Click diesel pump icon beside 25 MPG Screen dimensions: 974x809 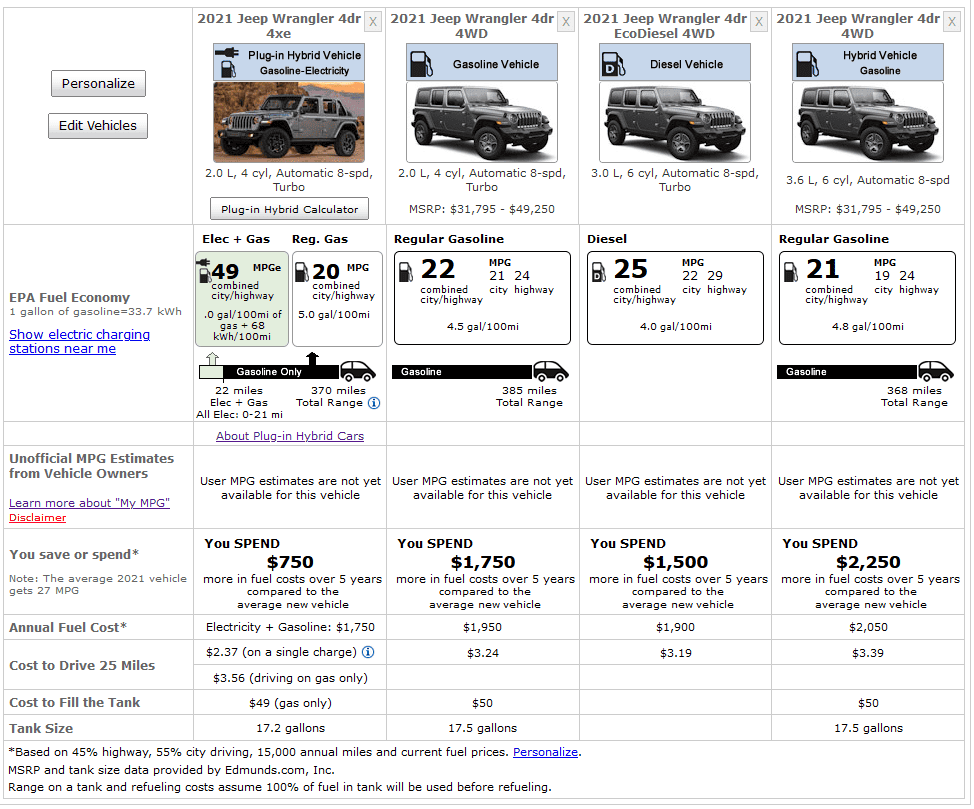pos(599,272)
